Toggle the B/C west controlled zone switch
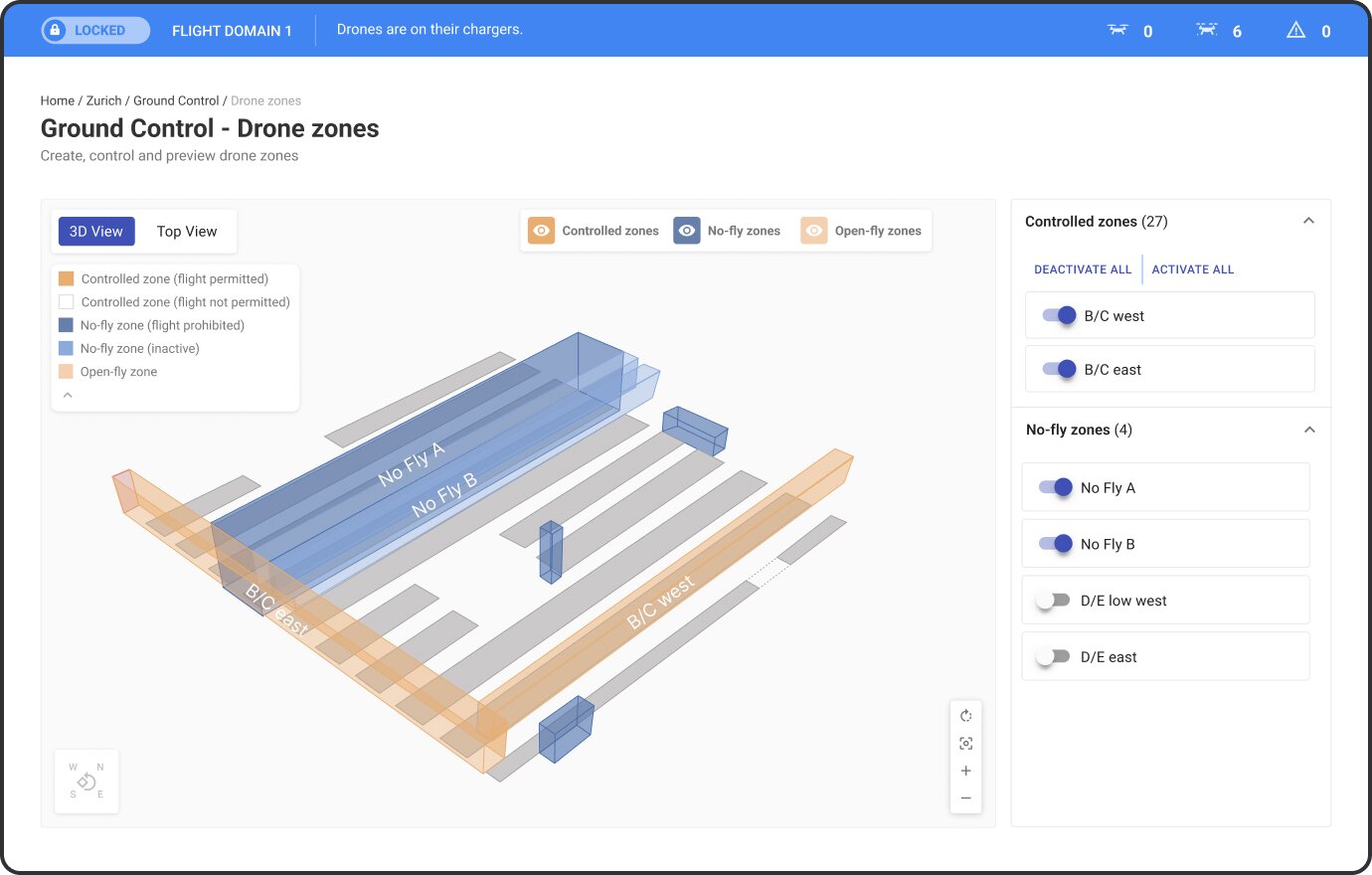This screenshot has width=1372, height=875. tap(1060, 316)
